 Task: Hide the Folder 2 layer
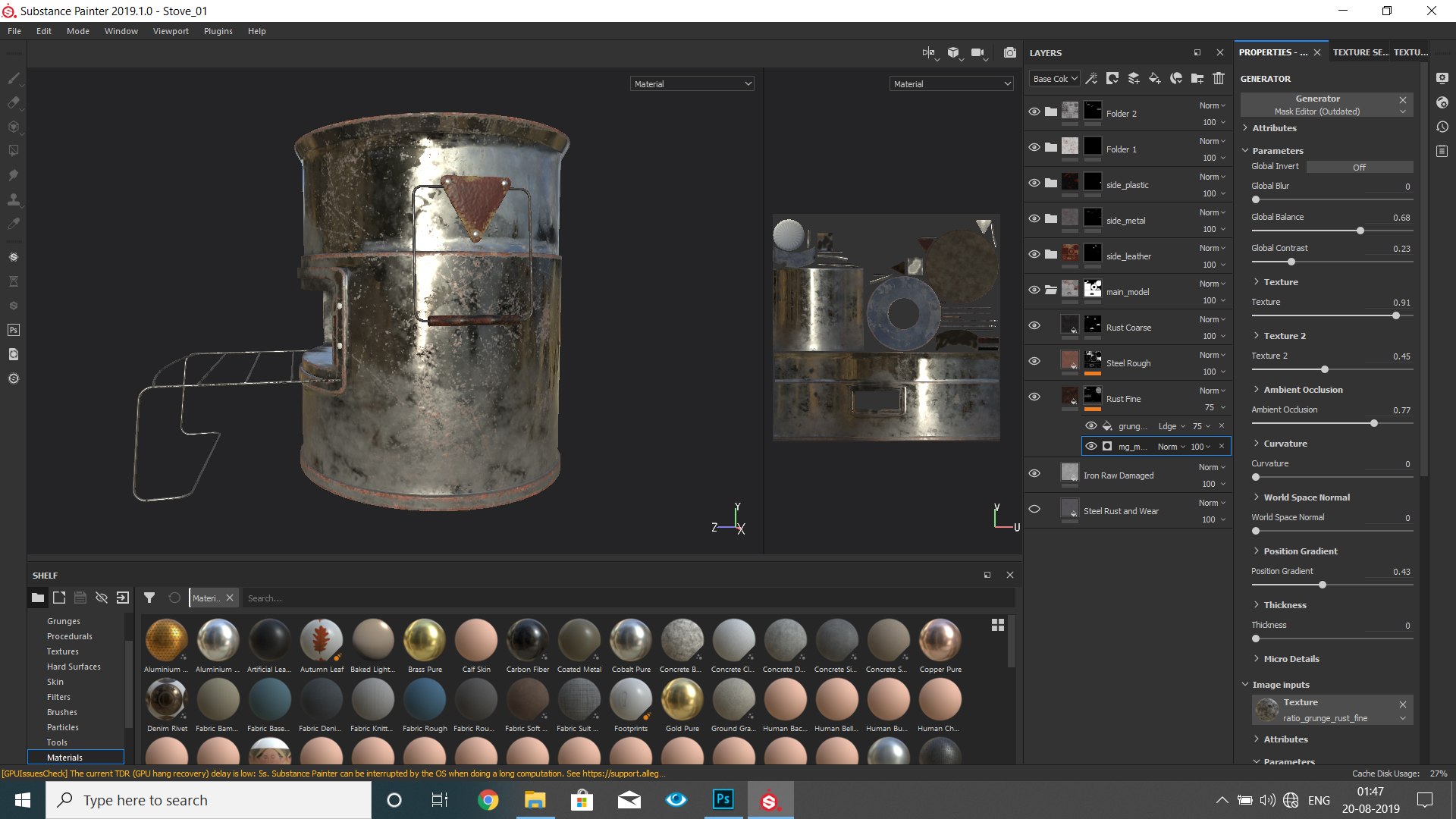(1034, 111)
